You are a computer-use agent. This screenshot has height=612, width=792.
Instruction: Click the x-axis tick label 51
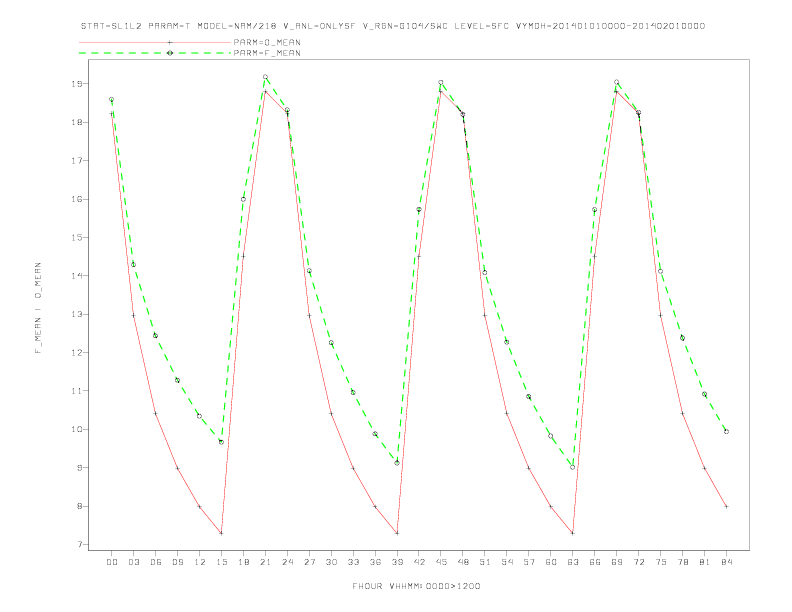pos(485,562)
